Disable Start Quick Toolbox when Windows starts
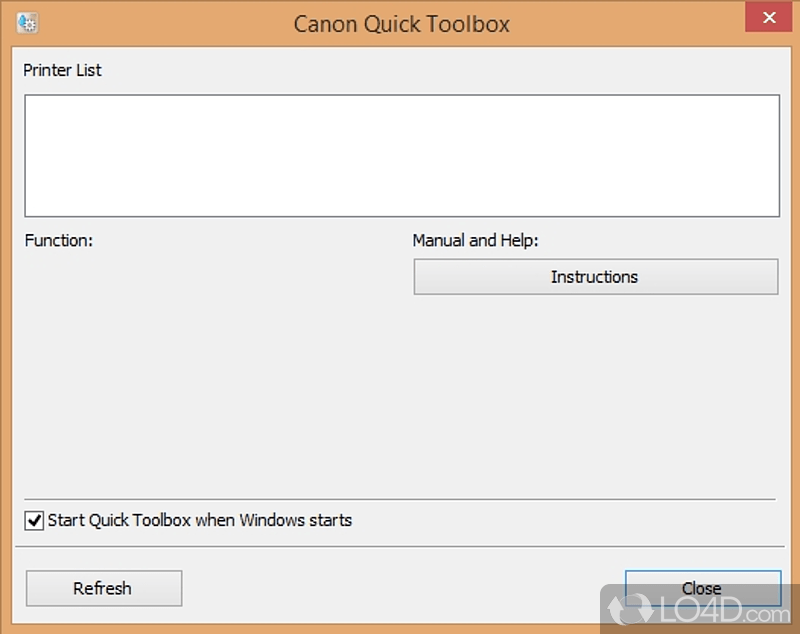The width and height of the screenshot is (800, 634). [x=33, y=520]
